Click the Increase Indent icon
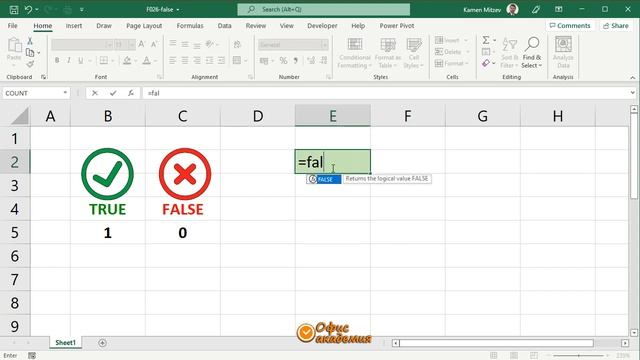 [x=221, y=60]
